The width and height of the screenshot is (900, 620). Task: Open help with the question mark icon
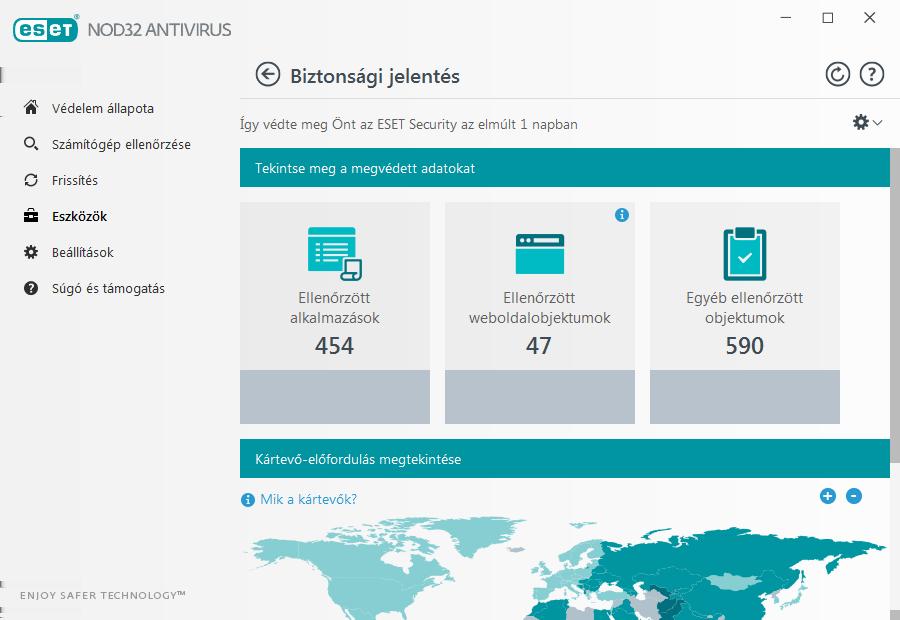(871, 75)
